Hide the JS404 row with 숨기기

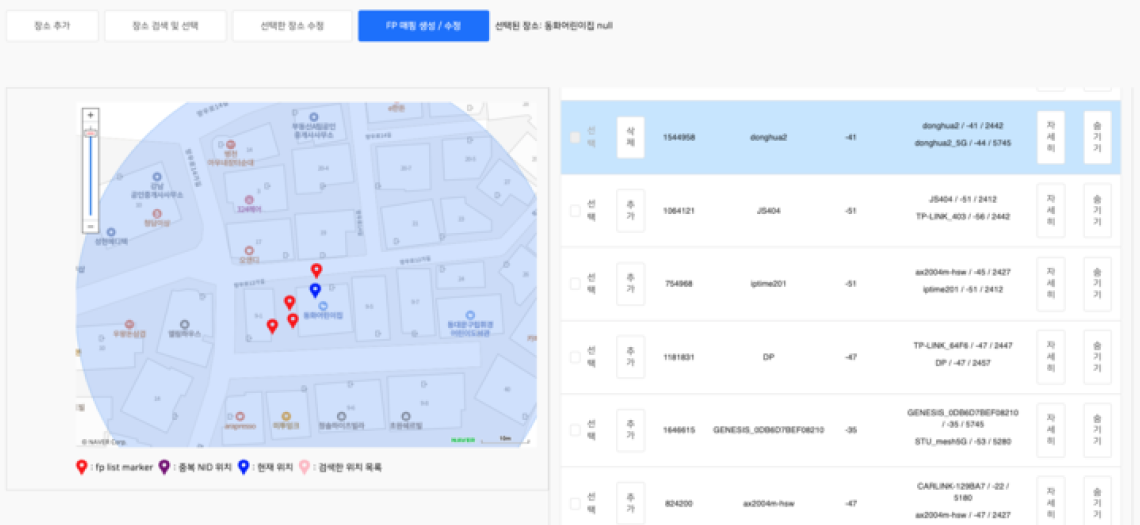pyautogui.click(x=1097, y=211)
